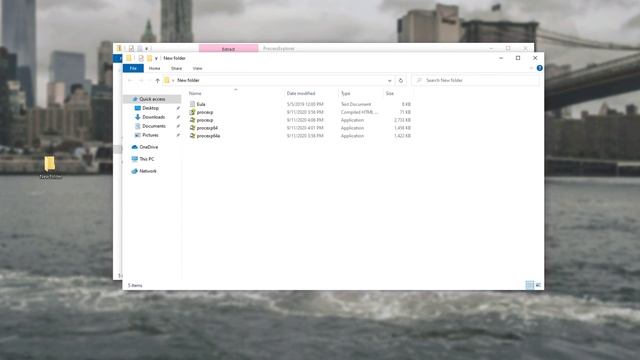Viewport: 640px width, 360px height.
Task: Select the procexp64 application file
Action: pyautogui.click(x=207, y=128)
